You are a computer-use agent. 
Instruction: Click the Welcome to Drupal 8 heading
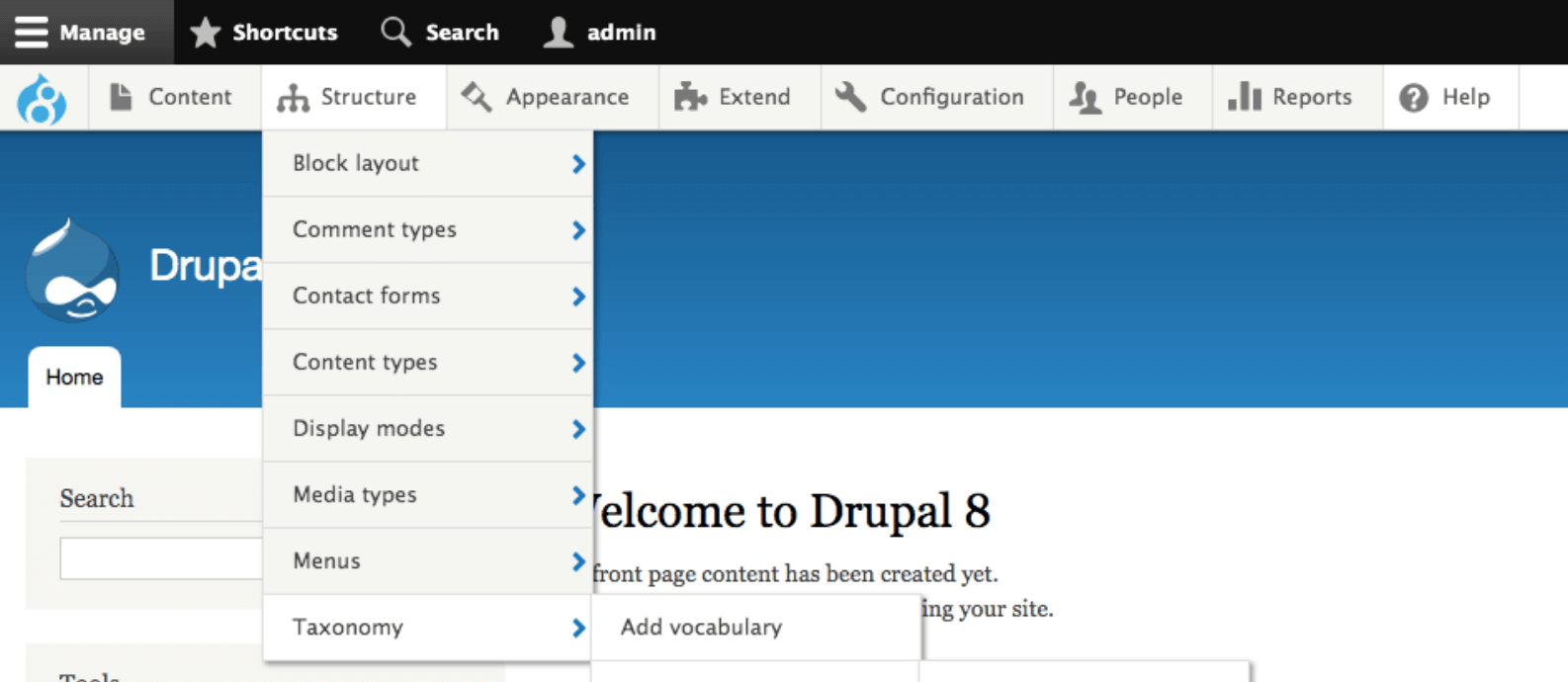tap(790, 512)
